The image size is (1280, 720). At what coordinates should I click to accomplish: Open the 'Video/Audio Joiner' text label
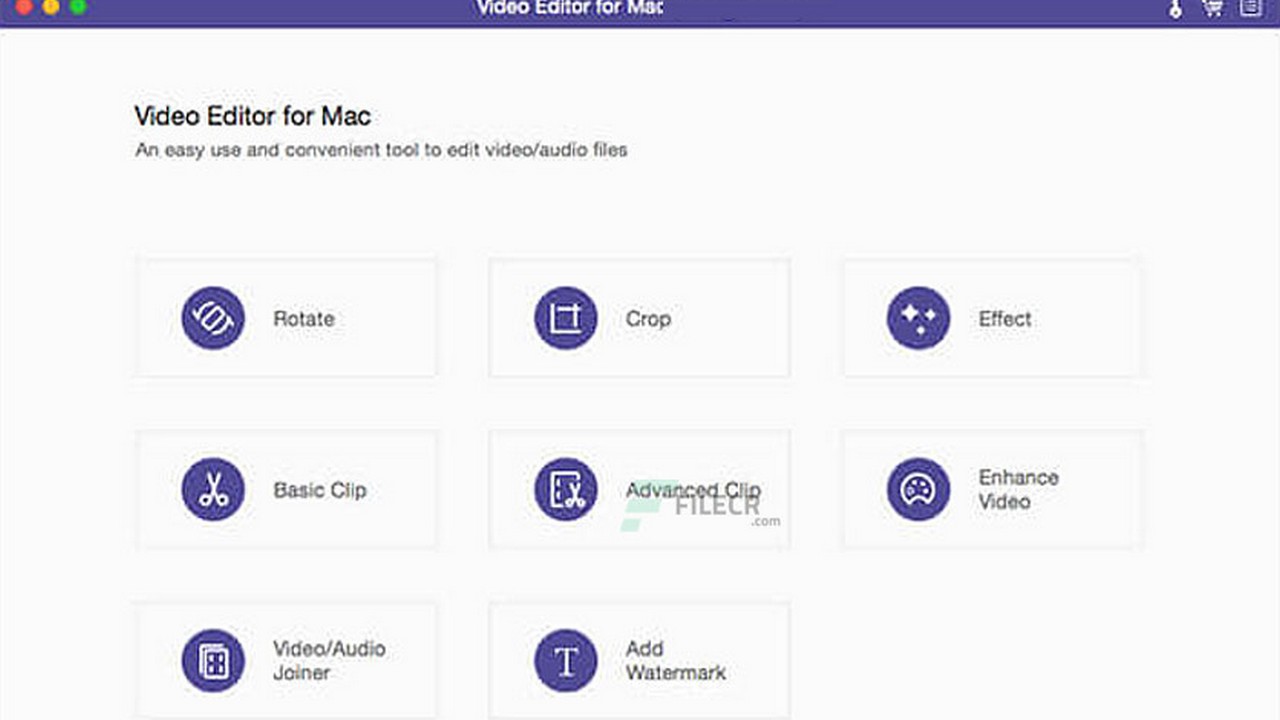(329, 660)
